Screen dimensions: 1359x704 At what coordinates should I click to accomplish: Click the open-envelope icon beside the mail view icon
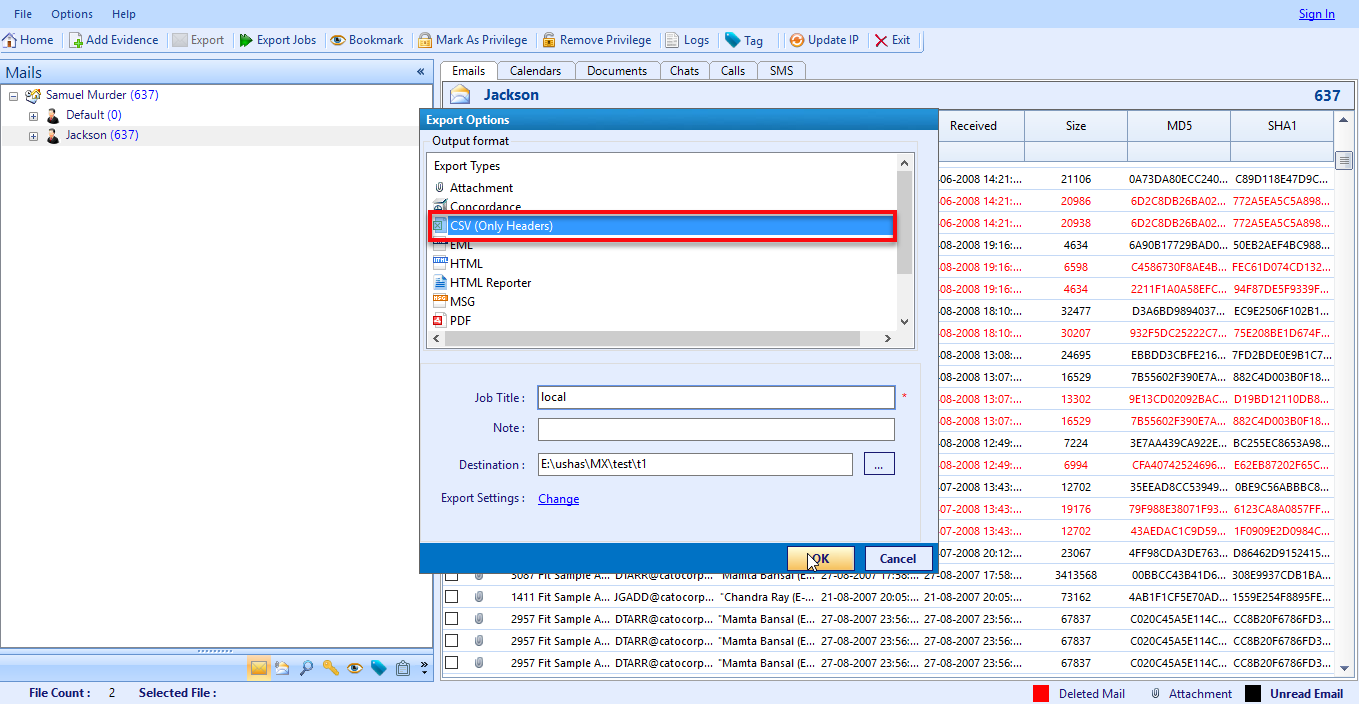pos(282,668)
